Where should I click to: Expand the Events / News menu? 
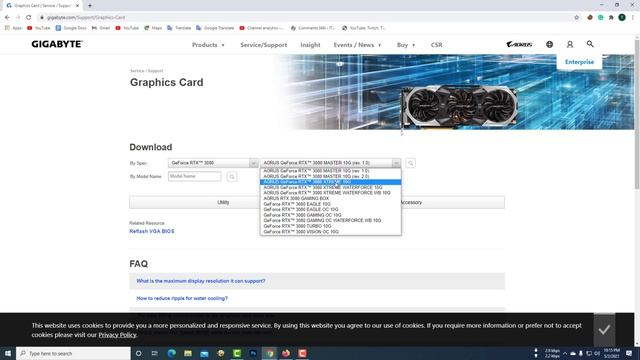coord(357,45)
